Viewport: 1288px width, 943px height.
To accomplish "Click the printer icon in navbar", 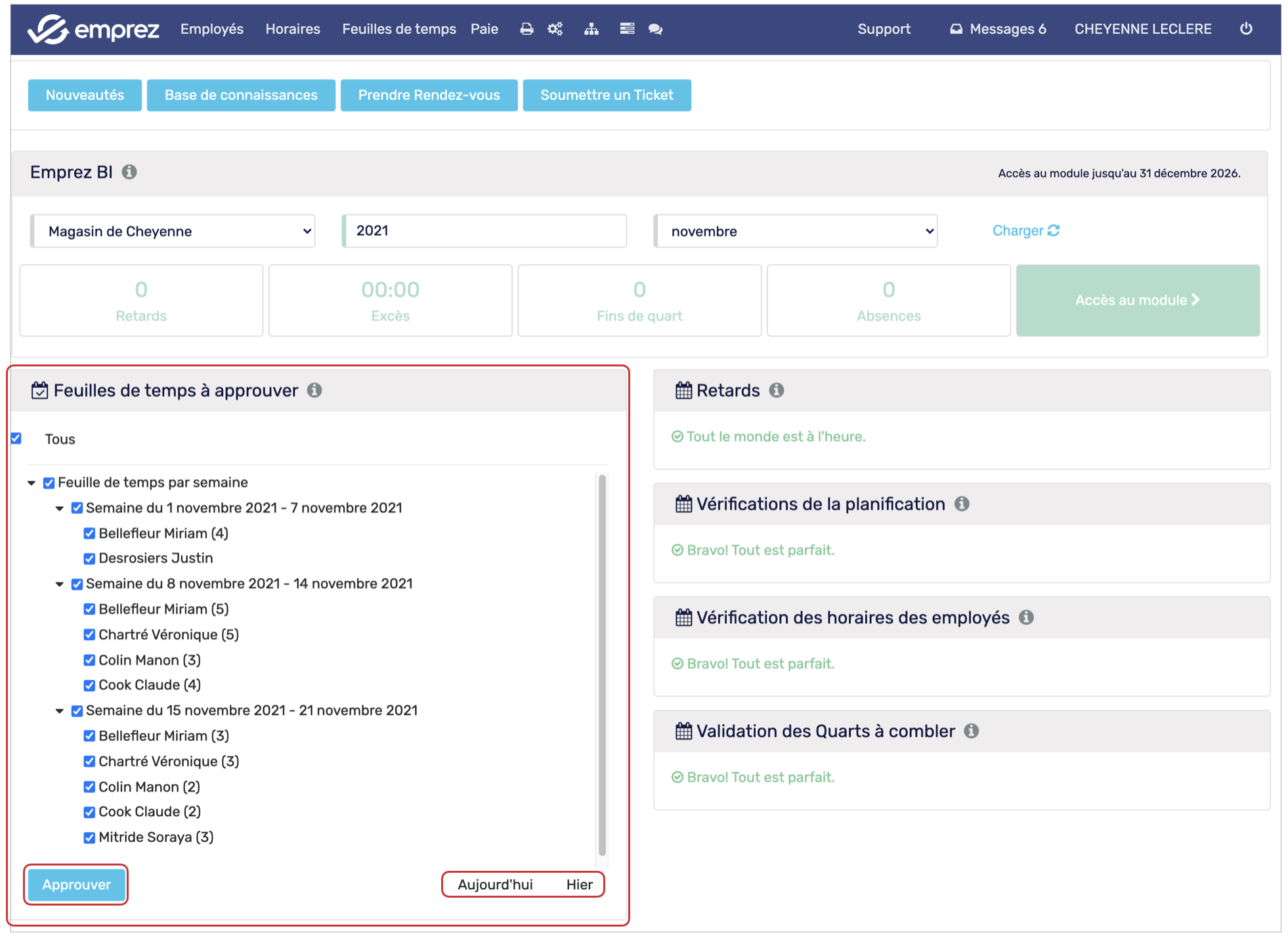I will click(526, 29).
